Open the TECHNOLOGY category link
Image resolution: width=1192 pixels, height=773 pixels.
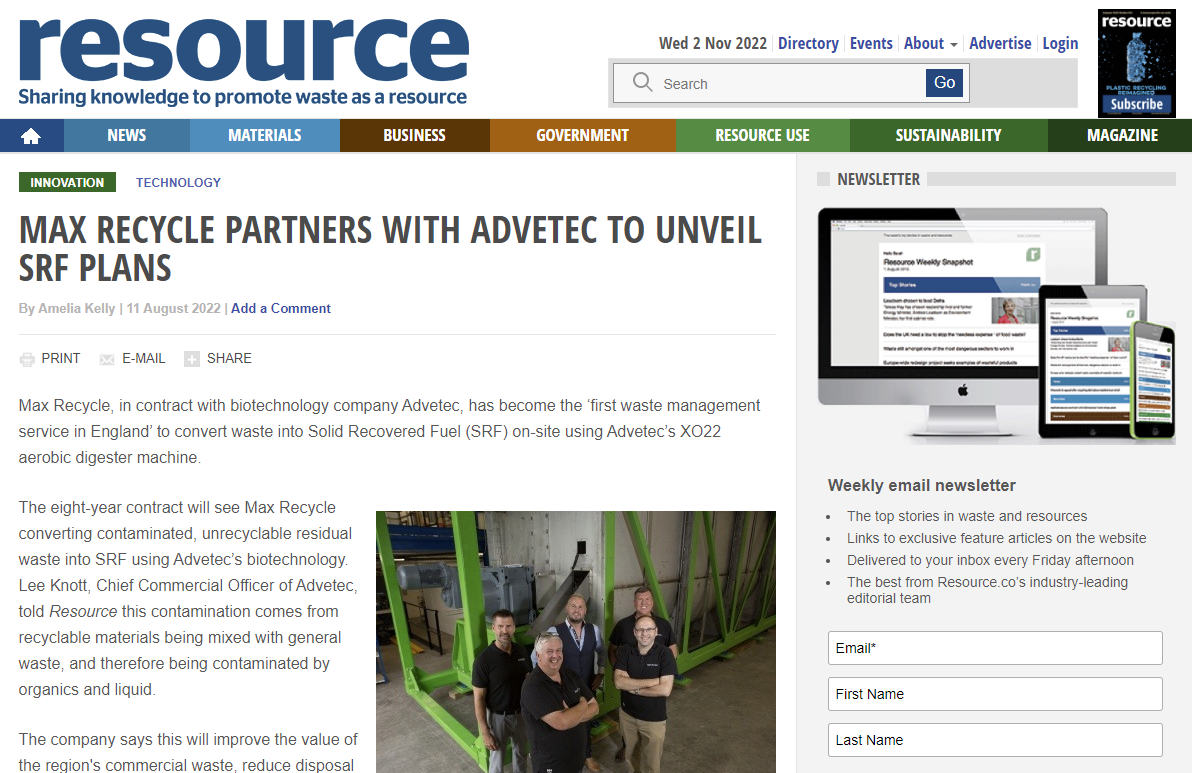tap(179, 182)
